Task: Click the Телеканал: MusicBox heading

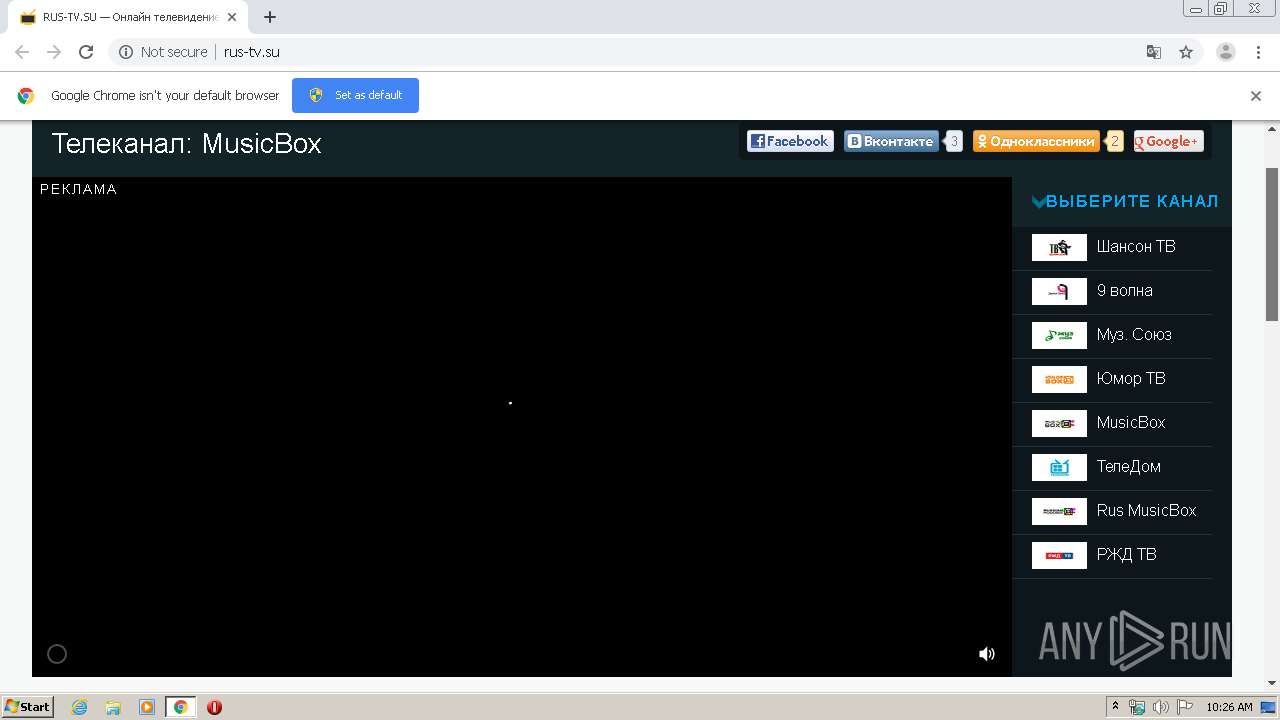Action: point(186,144)
